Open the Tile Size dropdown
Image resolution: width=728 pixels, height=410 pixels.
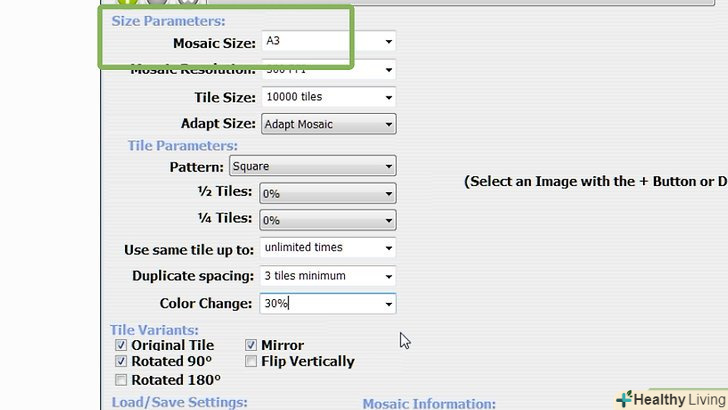(388, 97)
